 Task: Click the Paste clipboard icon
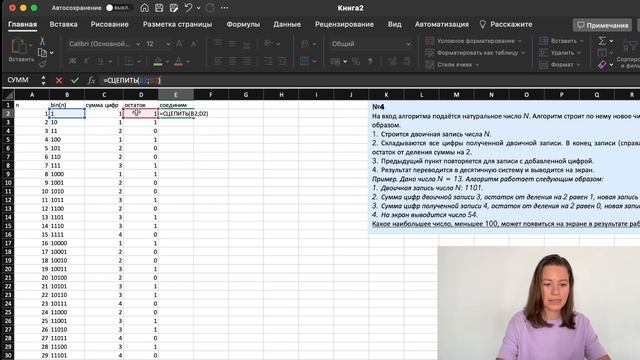coord(18,46)
